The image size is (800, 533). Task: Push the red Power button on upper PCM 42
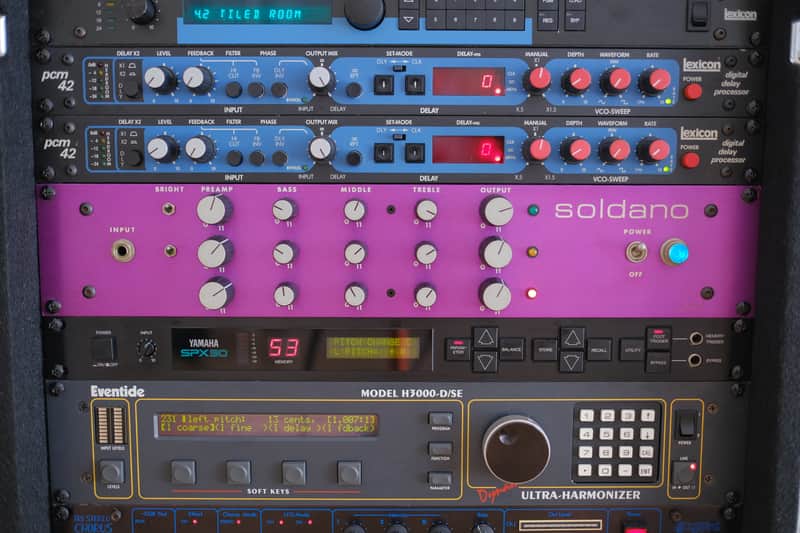(x=693, y=91)
